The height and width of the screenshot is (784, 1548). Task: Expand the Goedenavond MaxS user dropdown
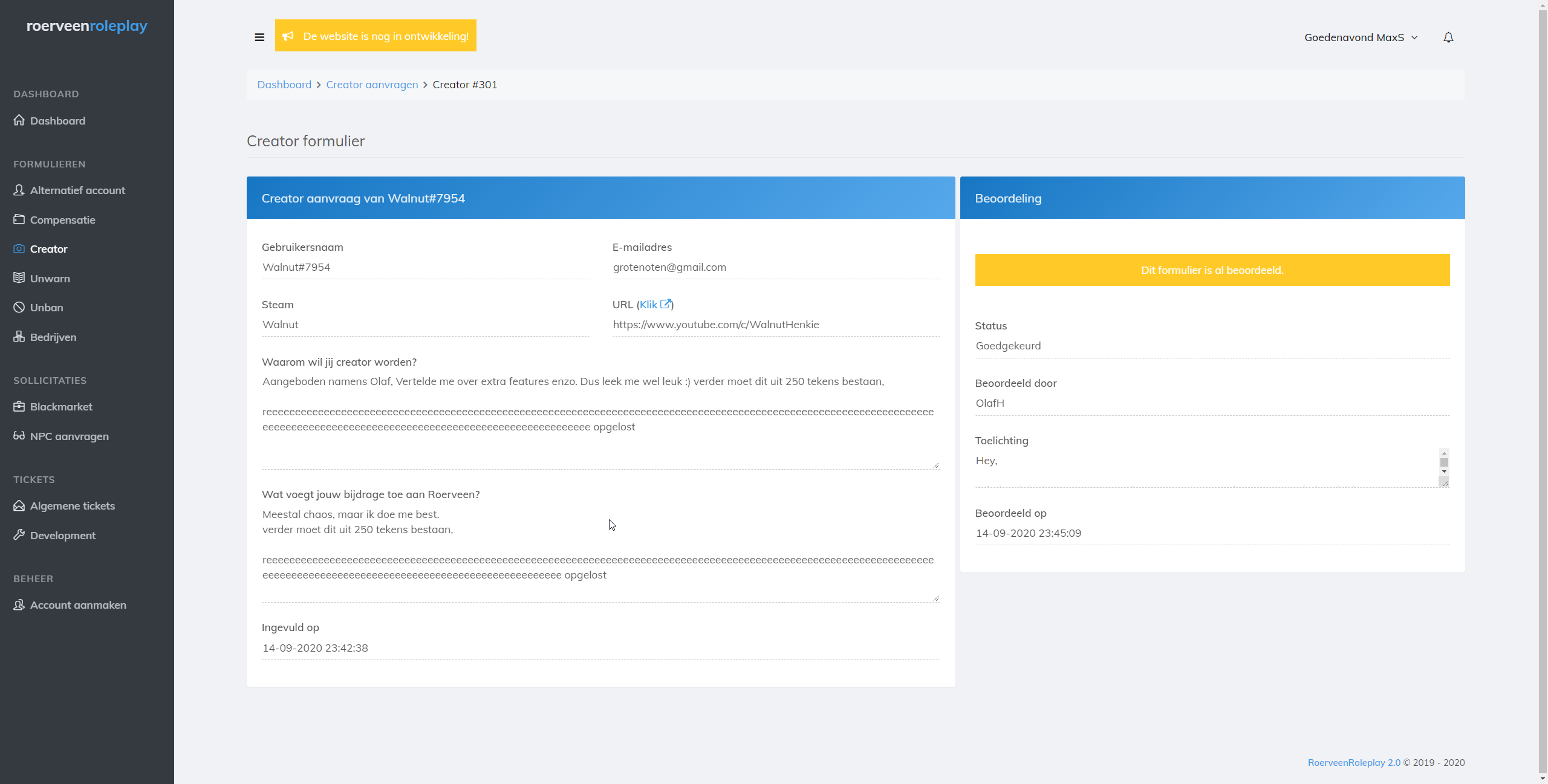[1361, 37]
